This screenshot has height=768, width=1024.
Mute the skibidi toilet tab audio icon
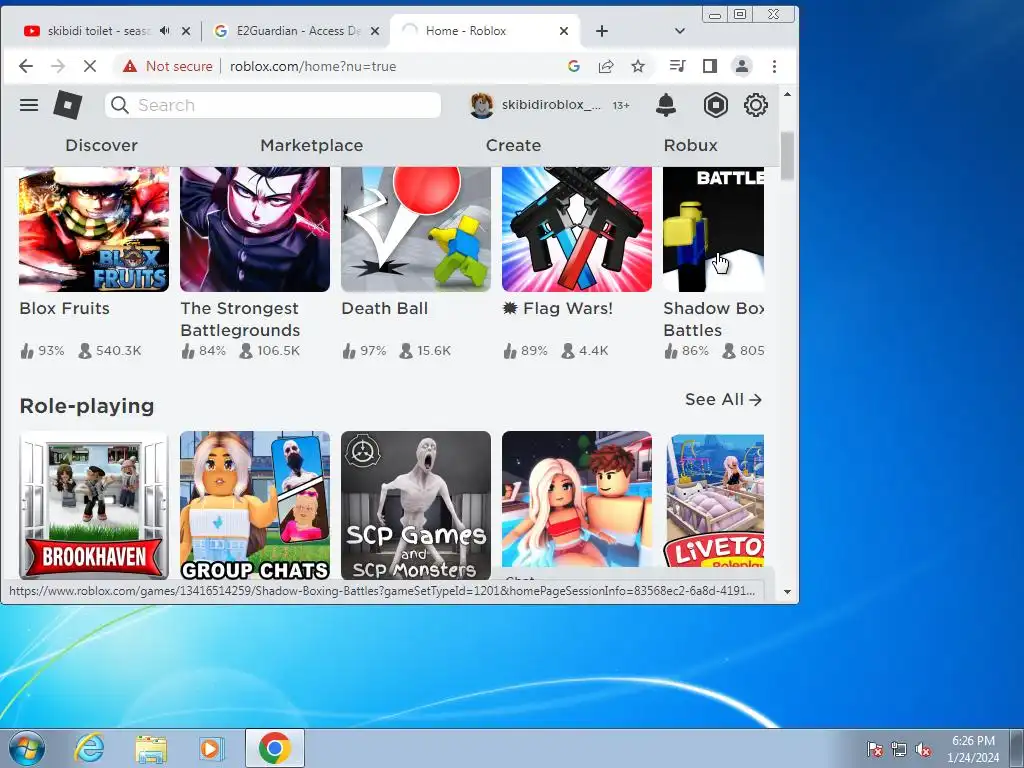point(165,31)
